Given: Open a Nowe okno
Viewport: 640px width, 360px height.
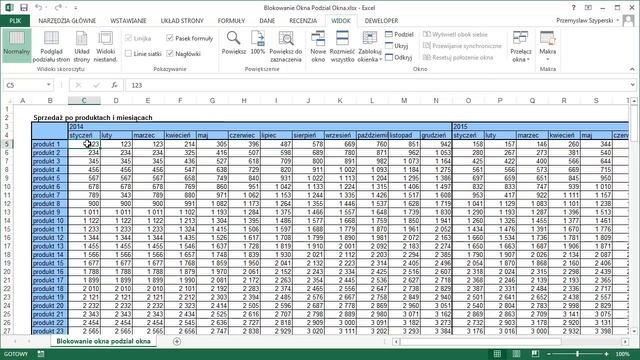Looking at the screenshot, I should coord(318,47).
